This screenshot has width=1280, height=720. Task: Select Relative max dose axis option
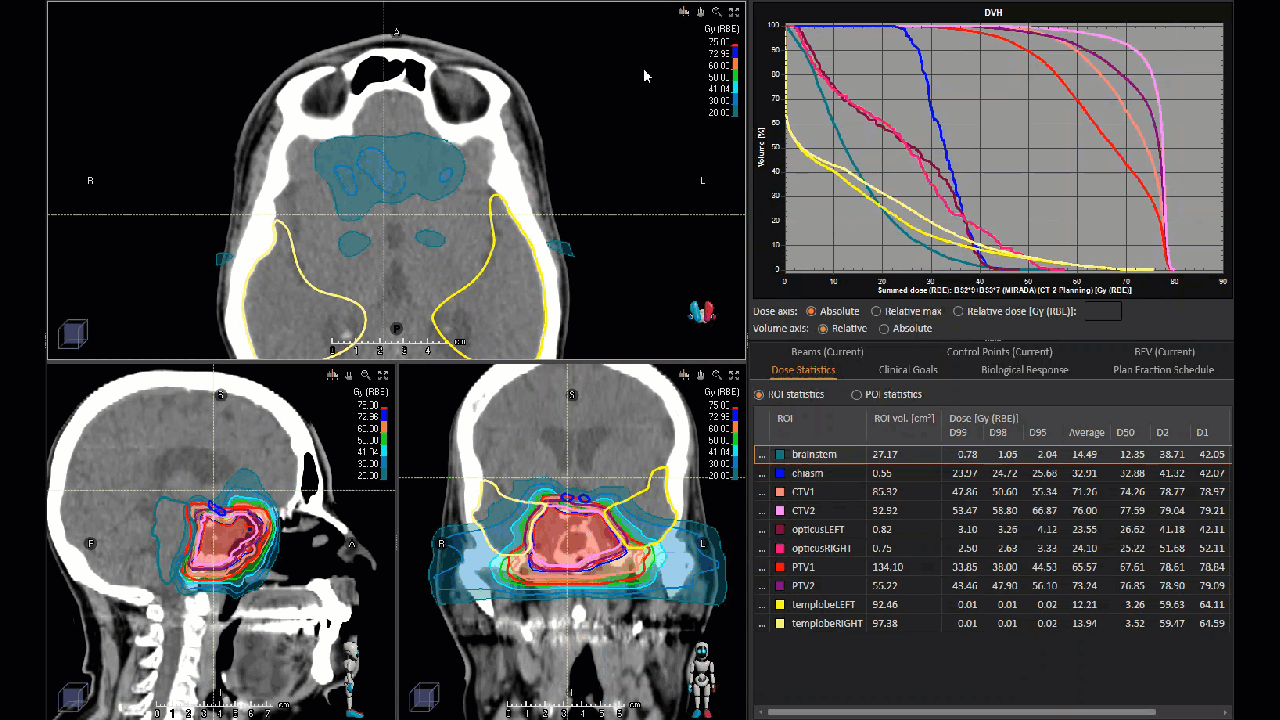coord(876,311)
